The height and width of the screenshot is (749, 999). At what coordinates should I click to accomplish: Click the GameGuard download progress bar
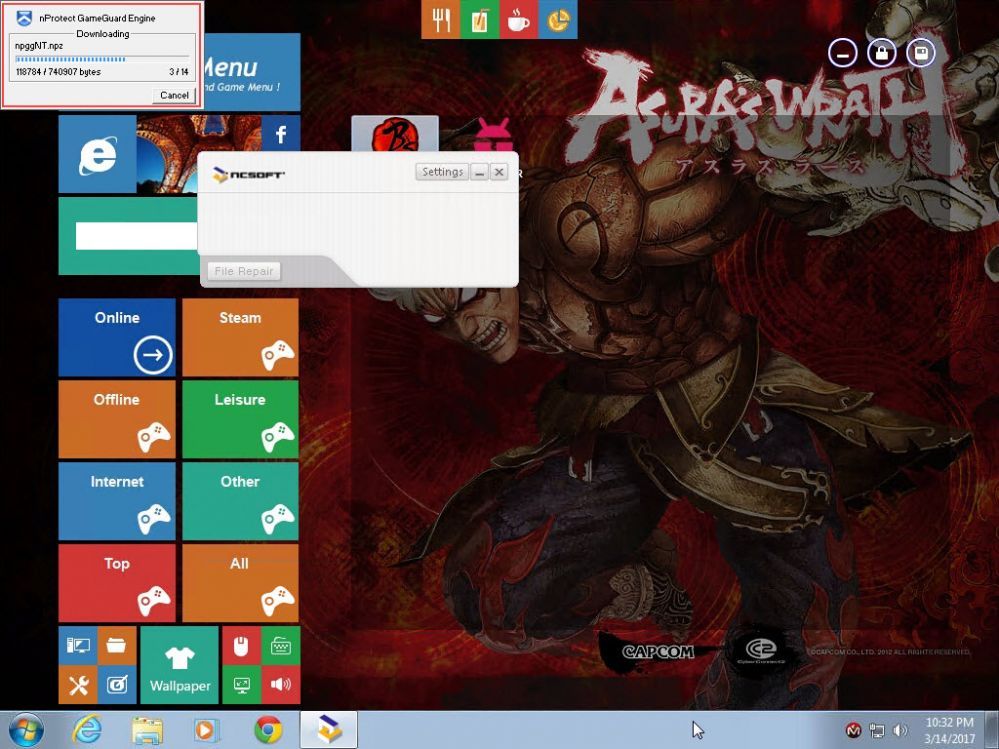102,59
